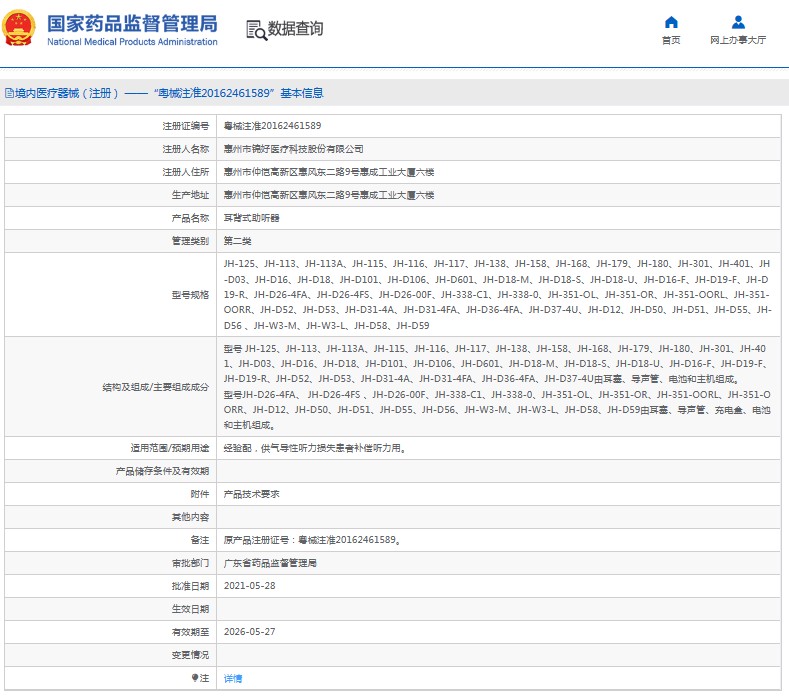Click the 审批部门 label
Image resolution: width=789 pixels, height=698 pixels.
tap(190, 563)
